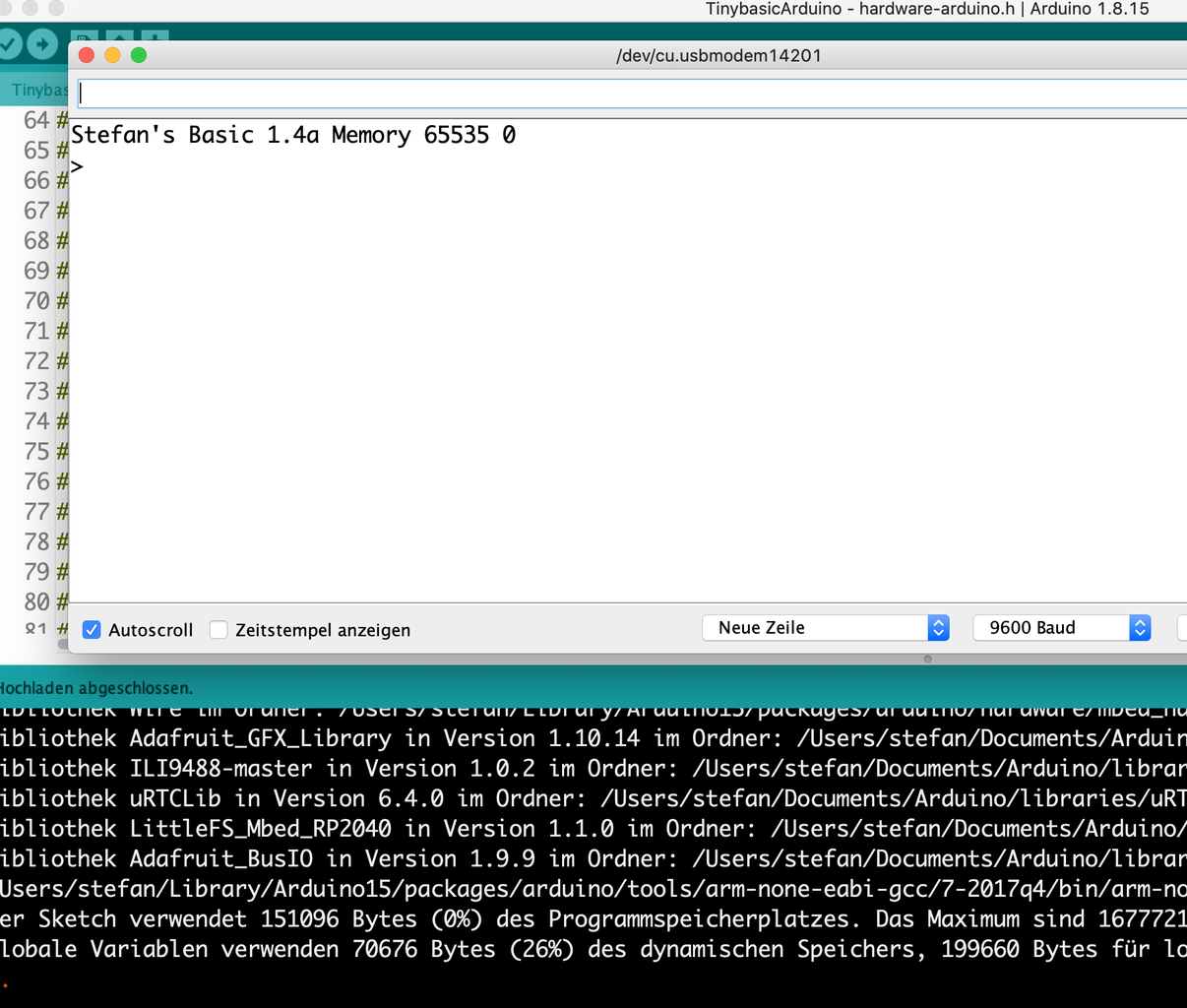This screenshot has width=1187, height=1008.
Task: Enable the Zeitstempel anzeigen checkbox
Action: point(219,629)
